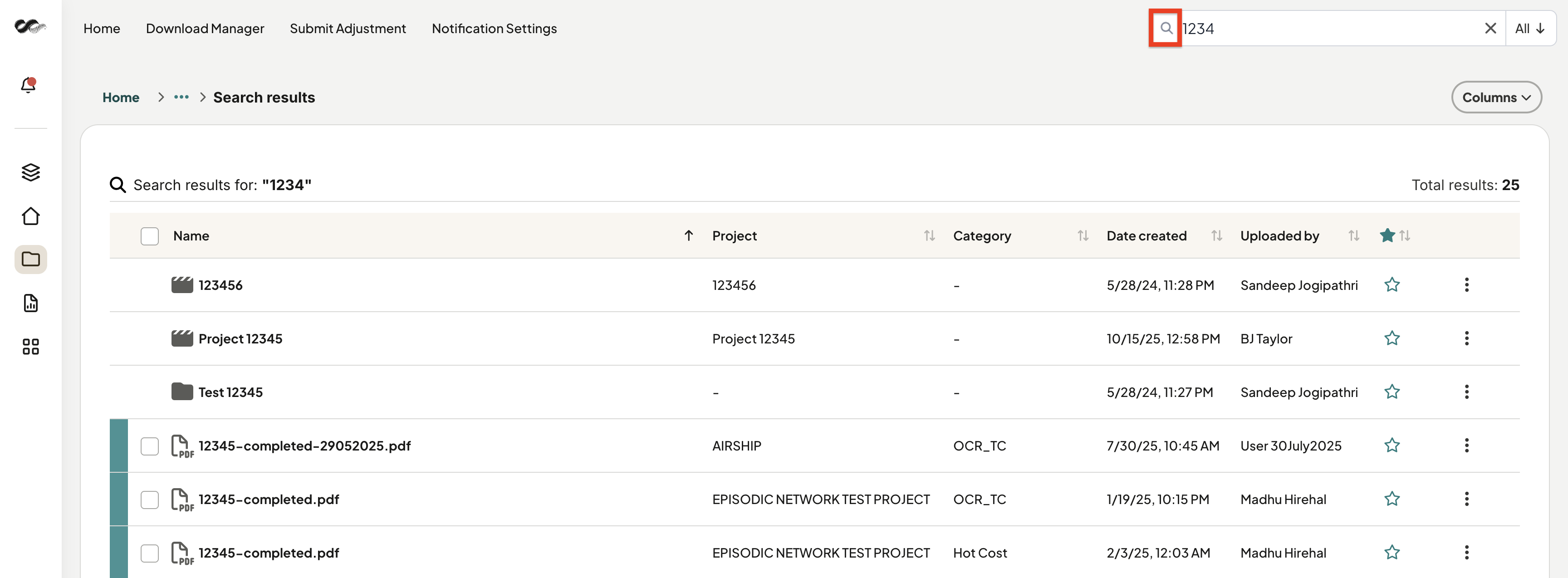Click PDF icon of 12345-completed-29052025.pdf
The width and height of the screenshot is (1568, 578).
(x=182, y=446)
